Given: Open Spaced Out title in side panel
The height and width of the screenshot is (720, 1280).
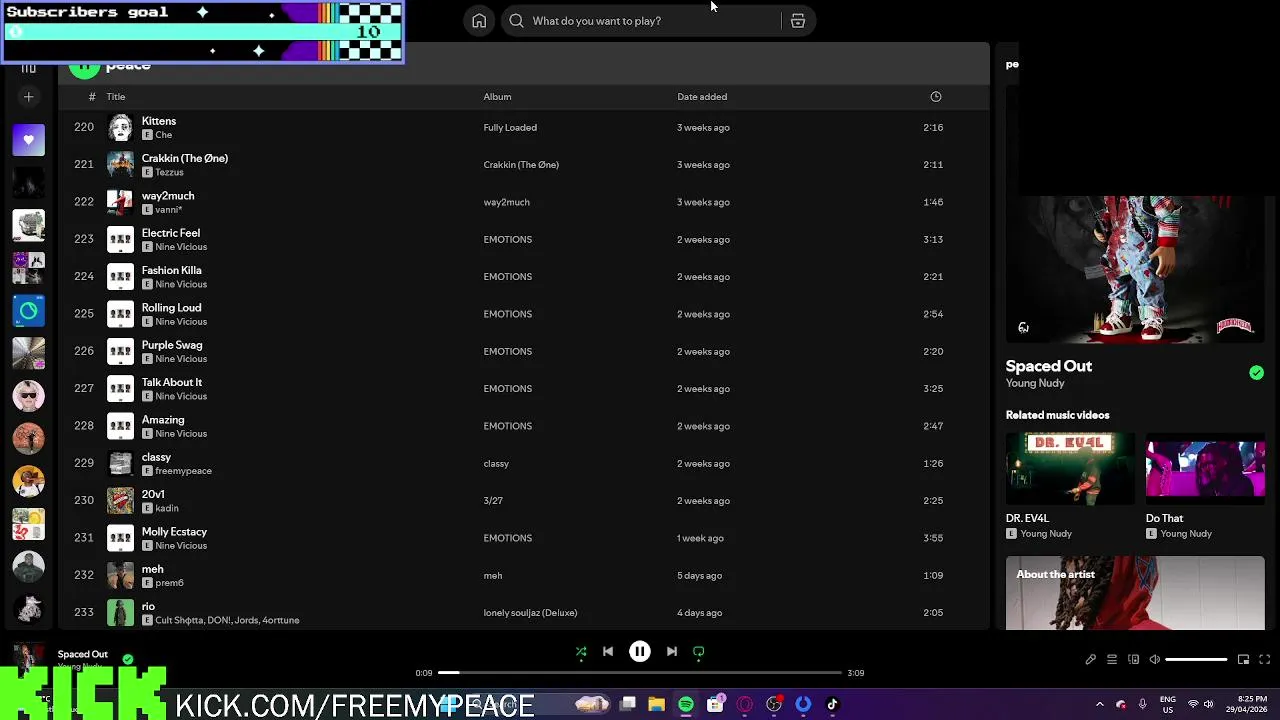Looking at the screenshot, I should tap(1048, 366).
